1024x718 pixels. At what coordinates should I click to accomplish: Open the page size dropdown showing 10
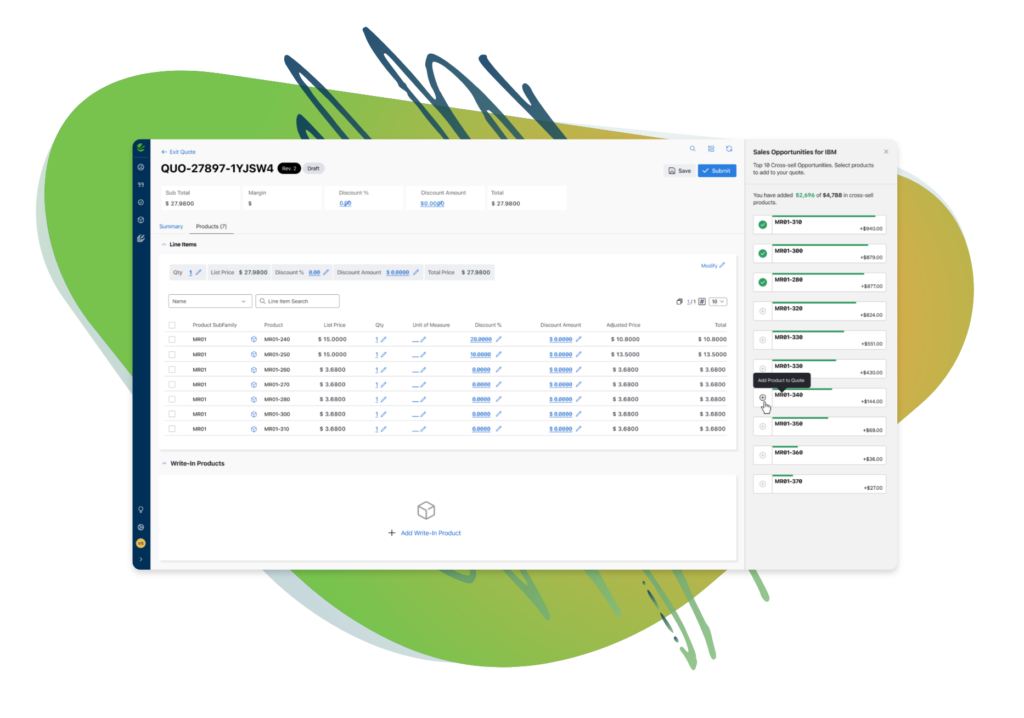click(717, 301)
